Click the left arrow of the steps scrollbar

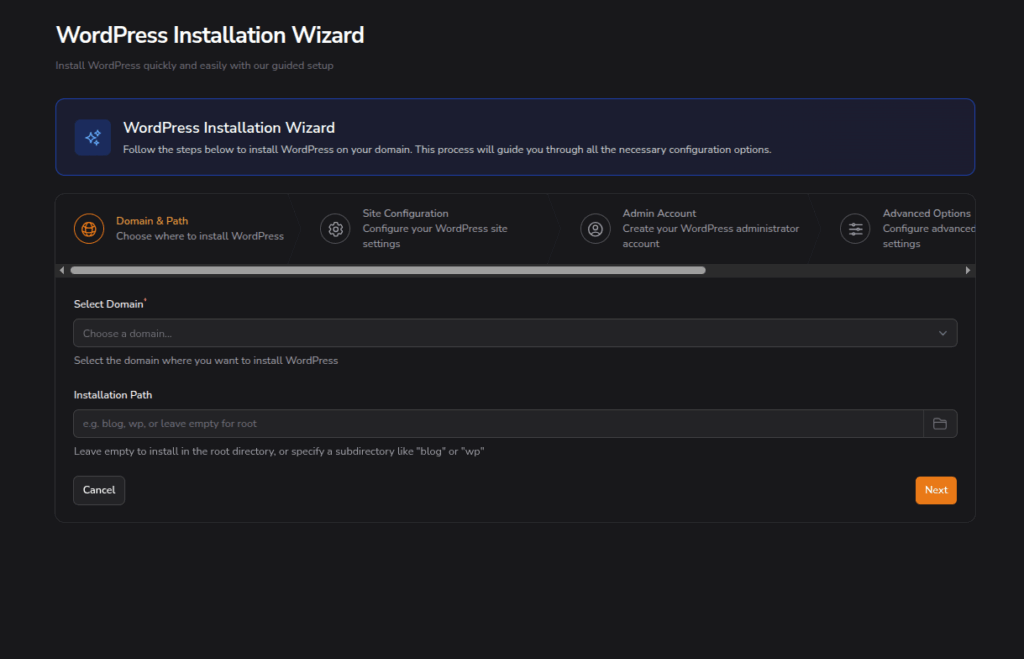tap(62, 270)
